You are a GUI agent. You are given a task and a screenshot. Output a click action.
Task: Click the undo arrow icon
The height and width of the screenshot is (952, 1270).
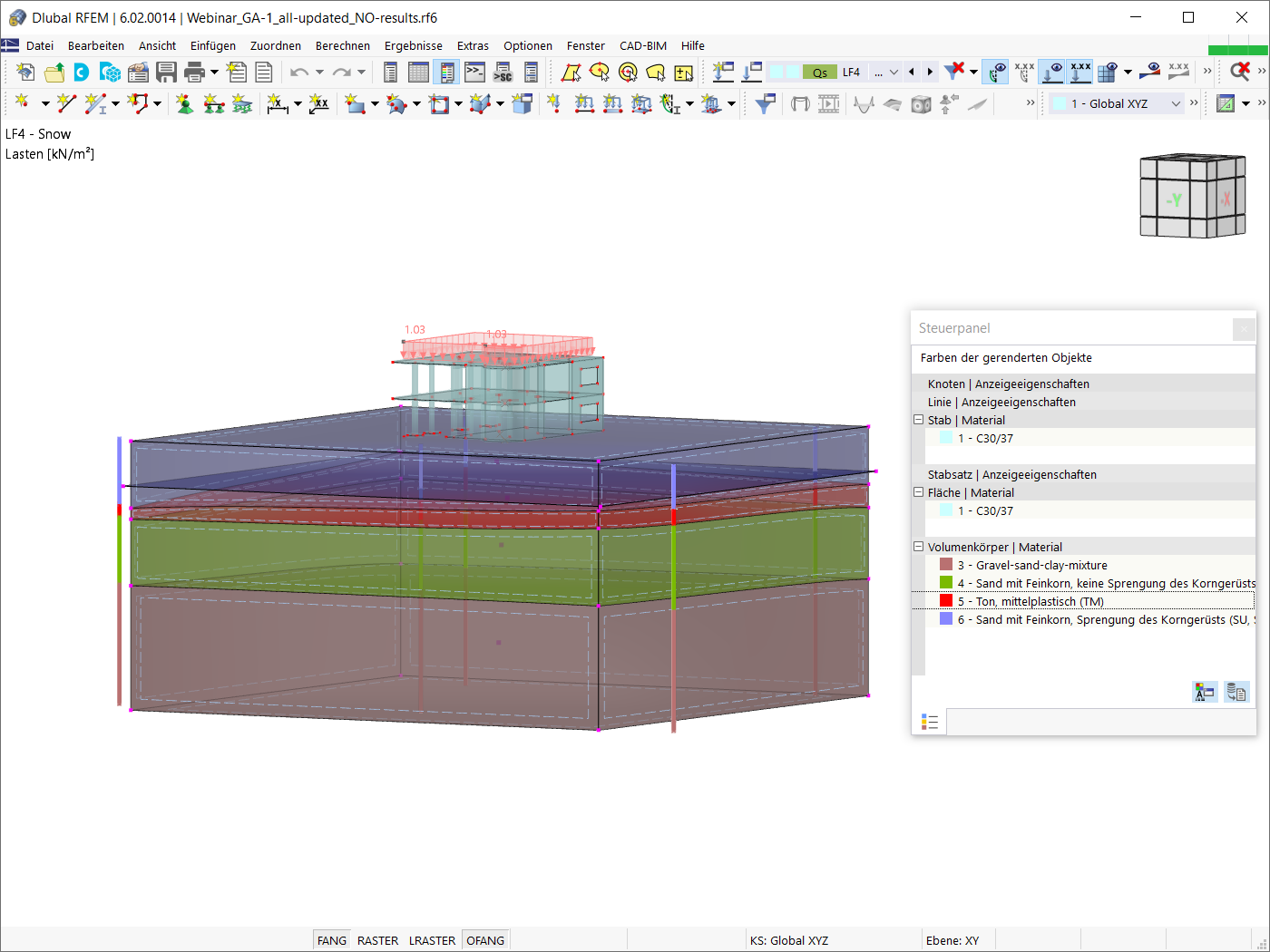(298, 73)
